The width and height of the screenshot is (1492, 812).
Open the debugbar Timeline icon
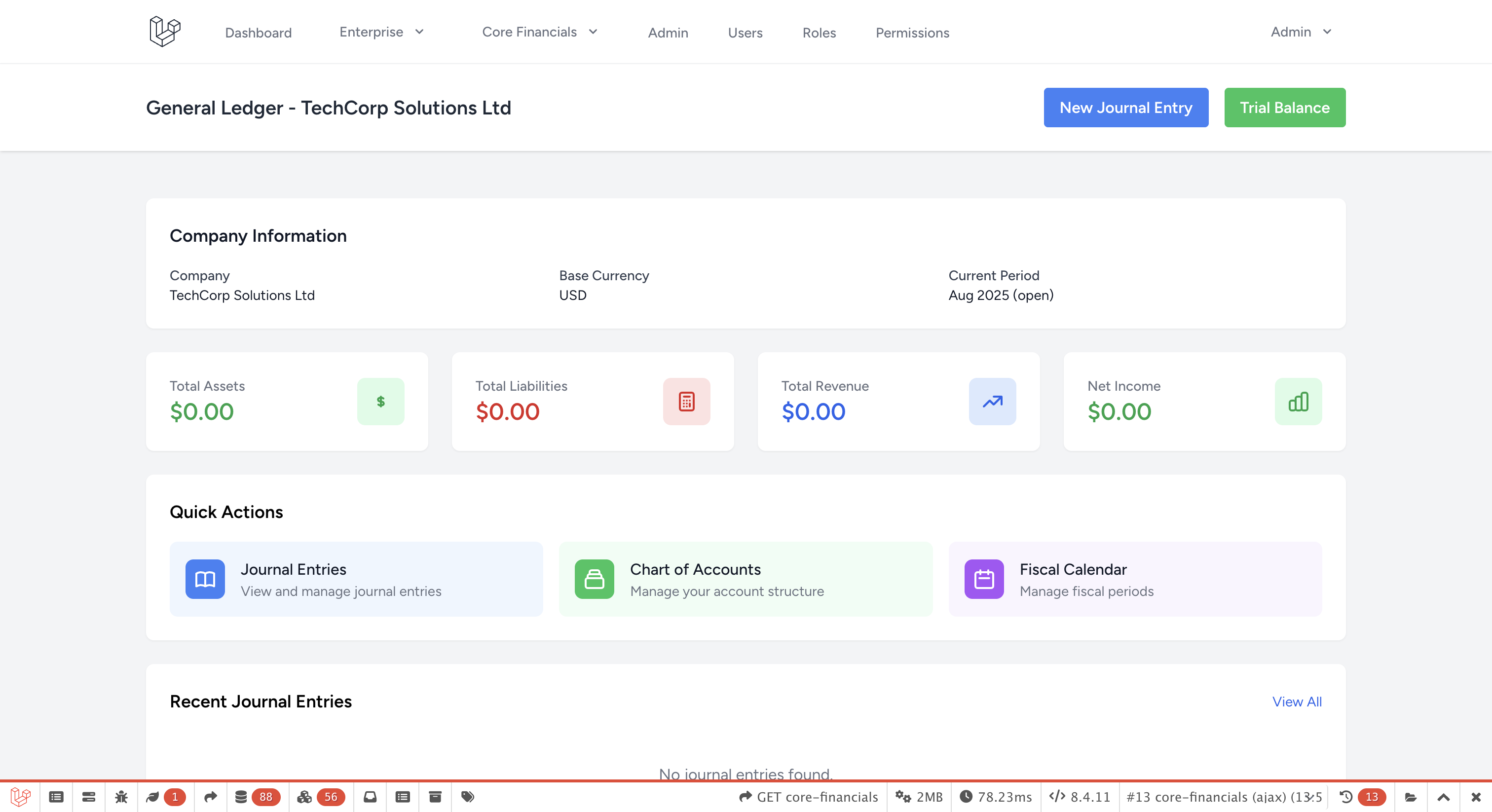(89, 797)
